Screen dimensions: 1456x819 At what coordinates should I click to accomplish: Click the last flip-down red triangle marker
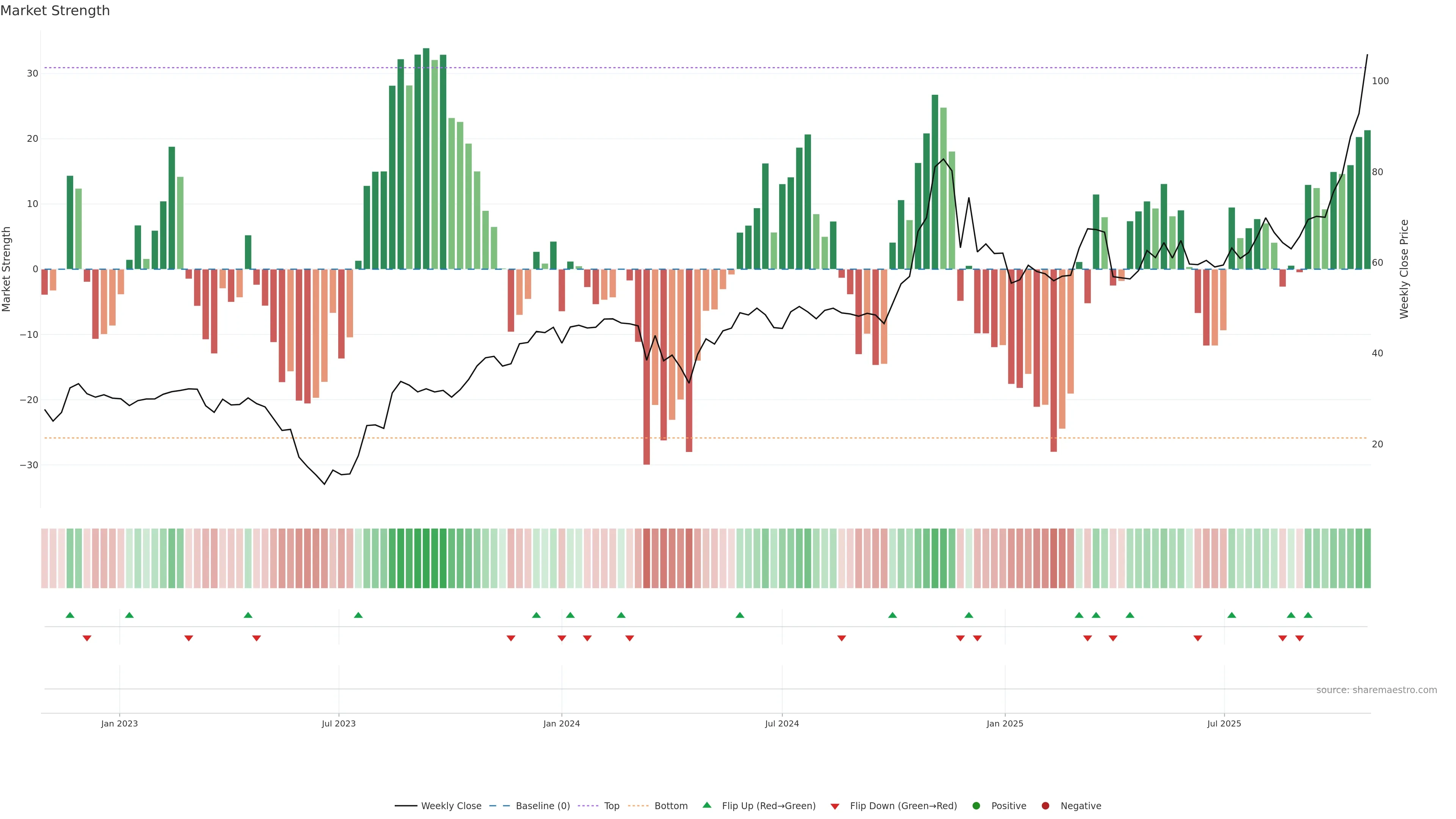pyautogui.click(x=1299, y=638)
